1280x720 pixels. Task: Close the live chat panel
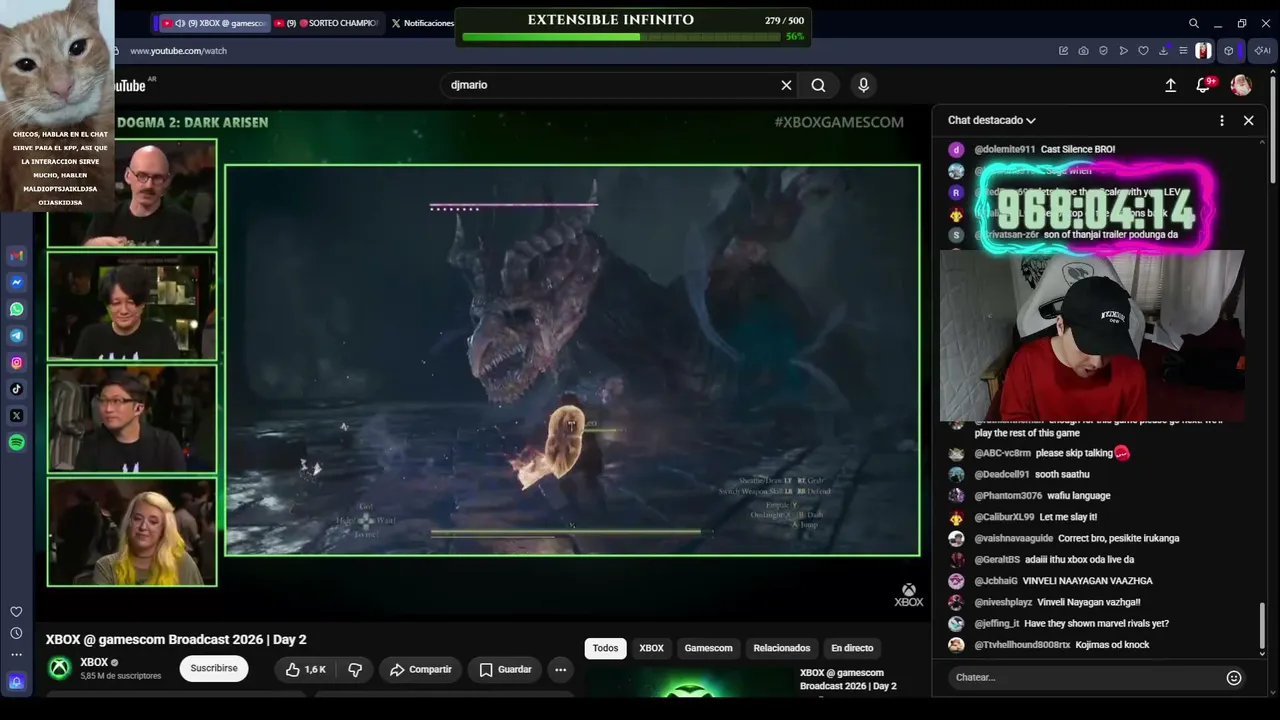[1248, 120]
